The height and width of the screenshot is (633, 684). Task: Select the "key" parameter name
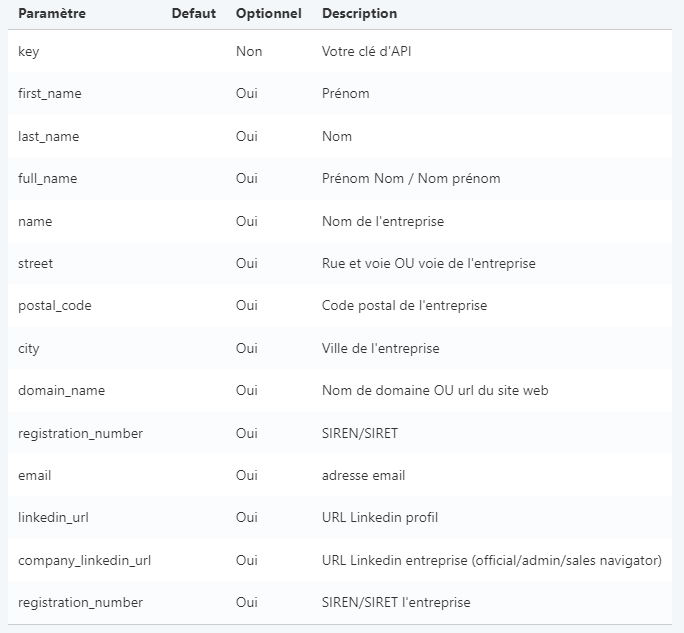tap(29, 51)
